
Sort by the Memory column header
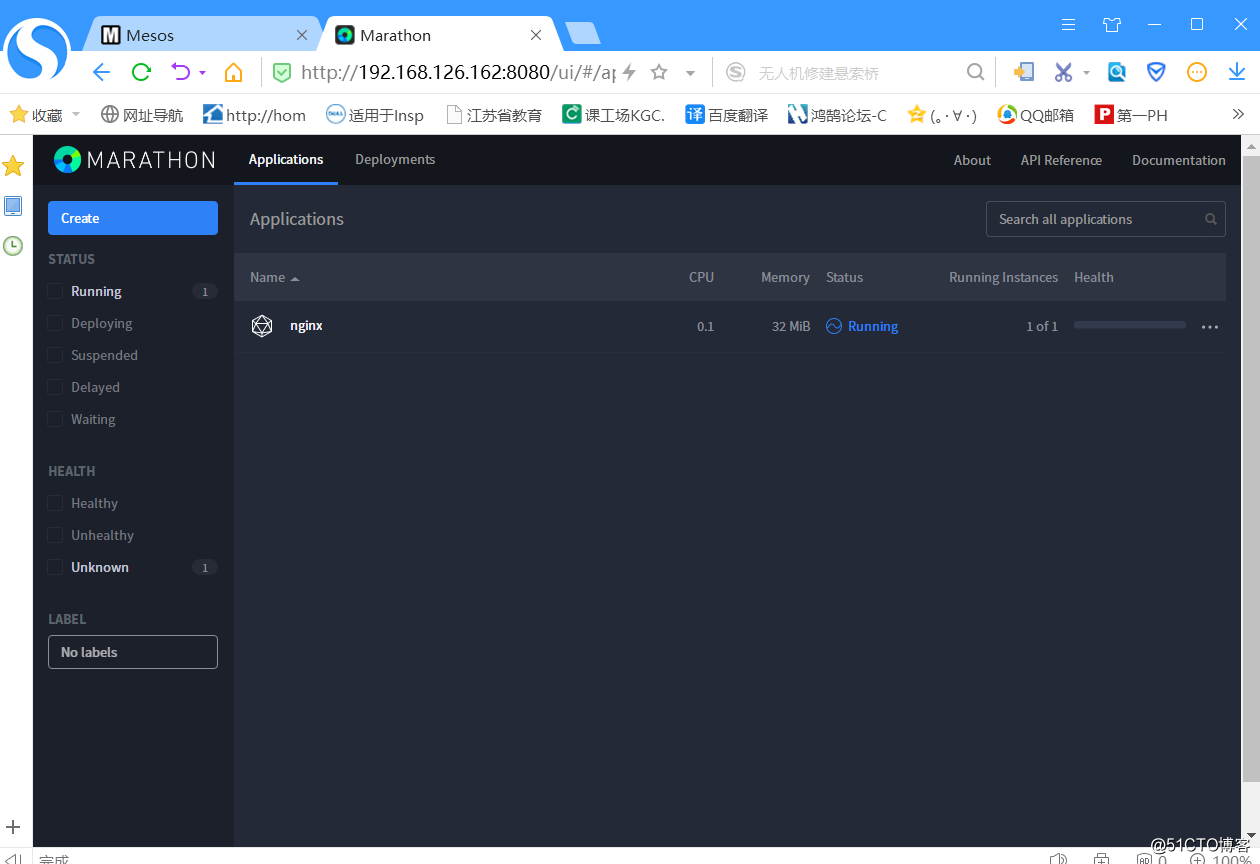785,277
